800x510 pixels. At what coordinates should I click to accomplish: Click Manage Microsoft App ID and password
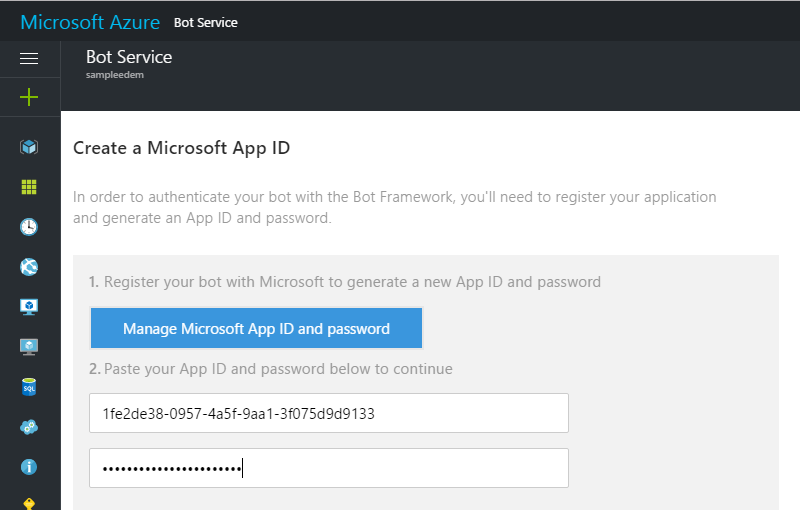[x=256, y=328]
